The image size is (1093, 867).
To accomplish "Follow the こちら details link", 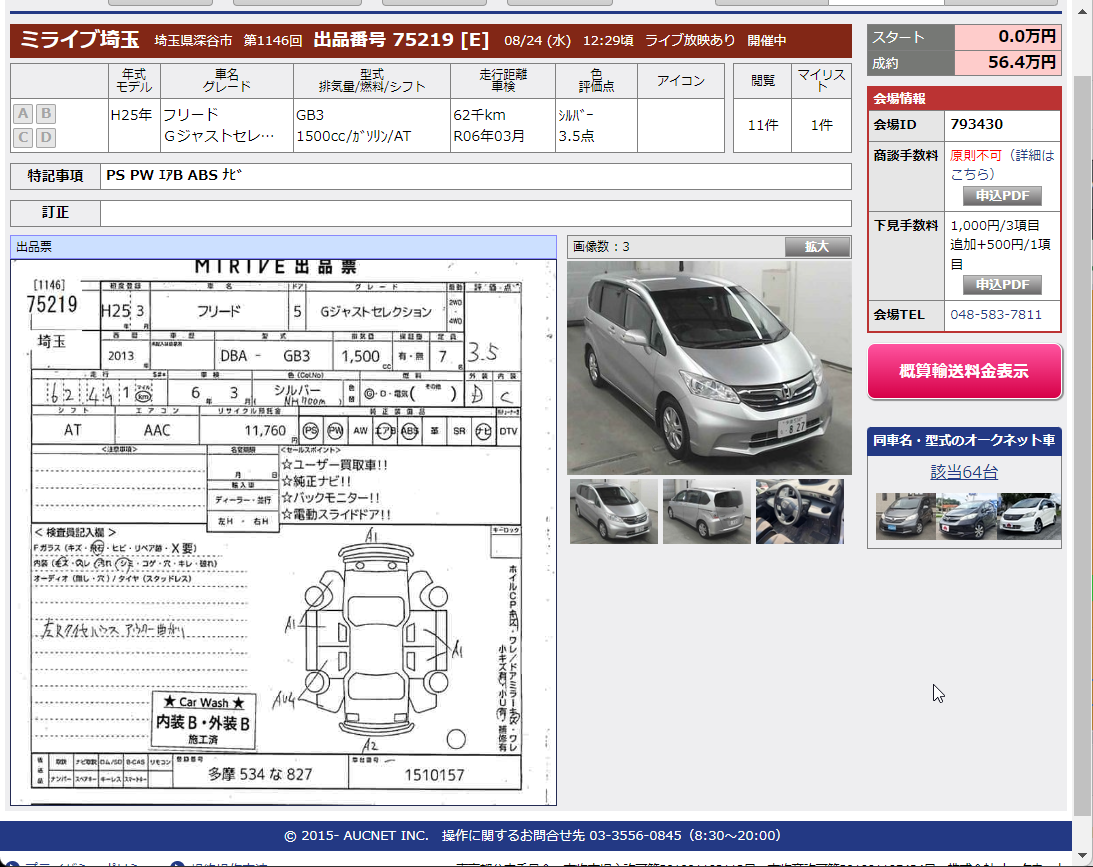I will pos(971,172).
